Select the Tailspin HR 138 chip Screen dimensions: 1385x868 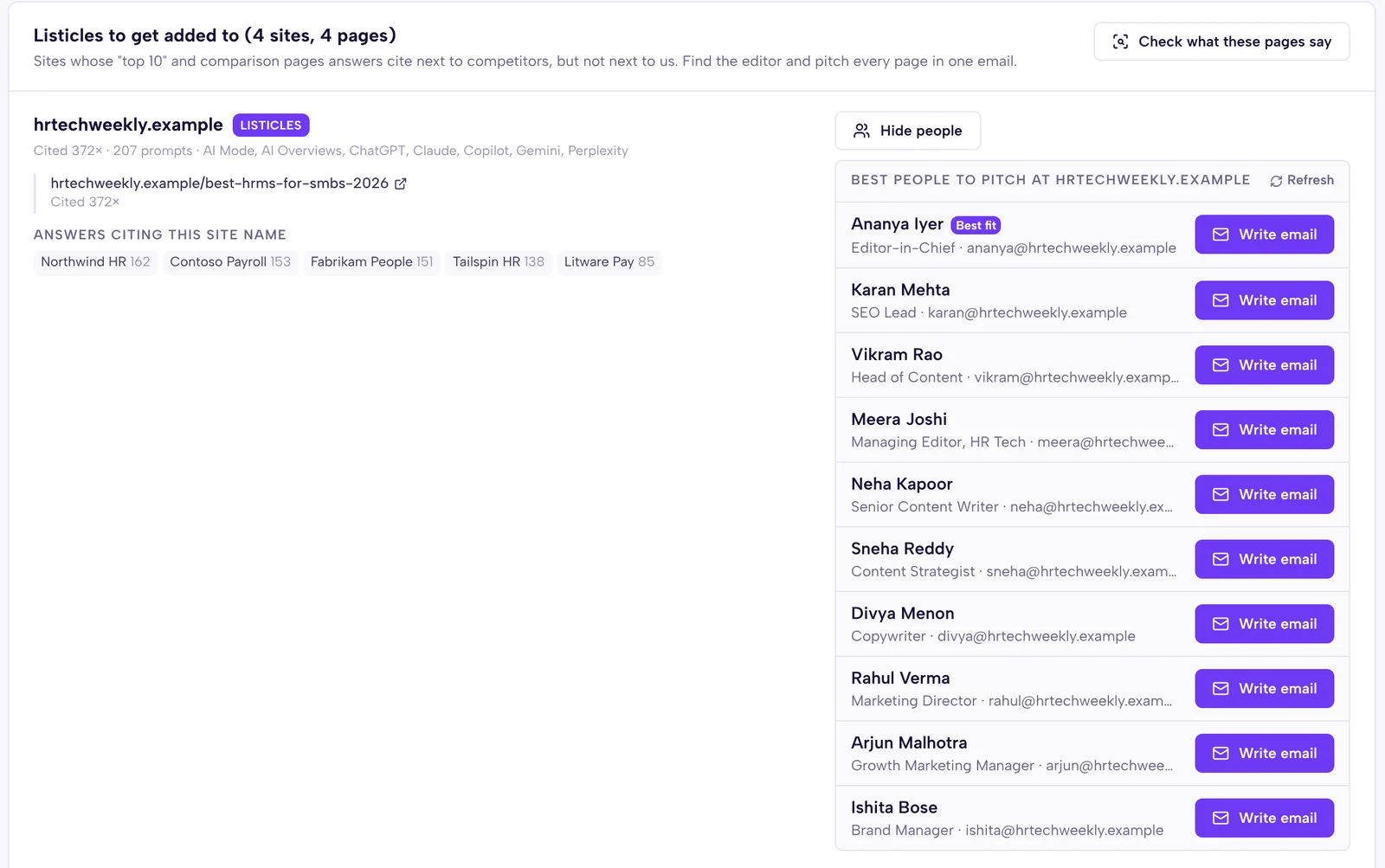point(499,262)
